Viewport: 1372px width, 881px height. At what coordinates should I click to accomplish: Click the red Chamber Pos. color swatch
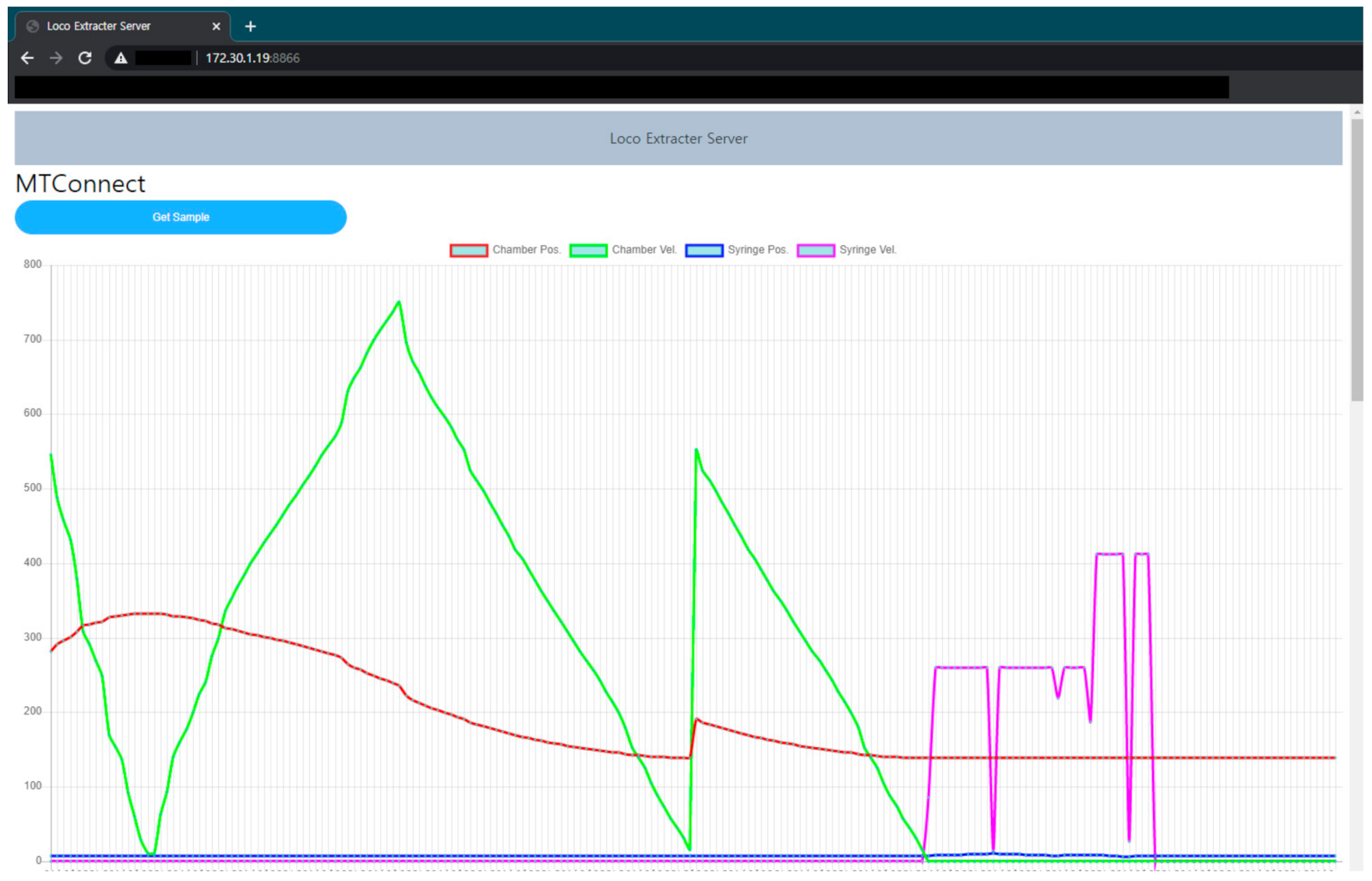click(x=469, y=250)
